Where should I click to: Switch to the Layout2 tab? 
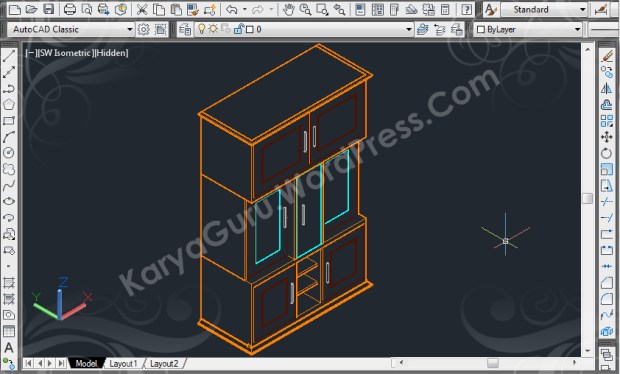pyautogui.click(x=164, y=363)
